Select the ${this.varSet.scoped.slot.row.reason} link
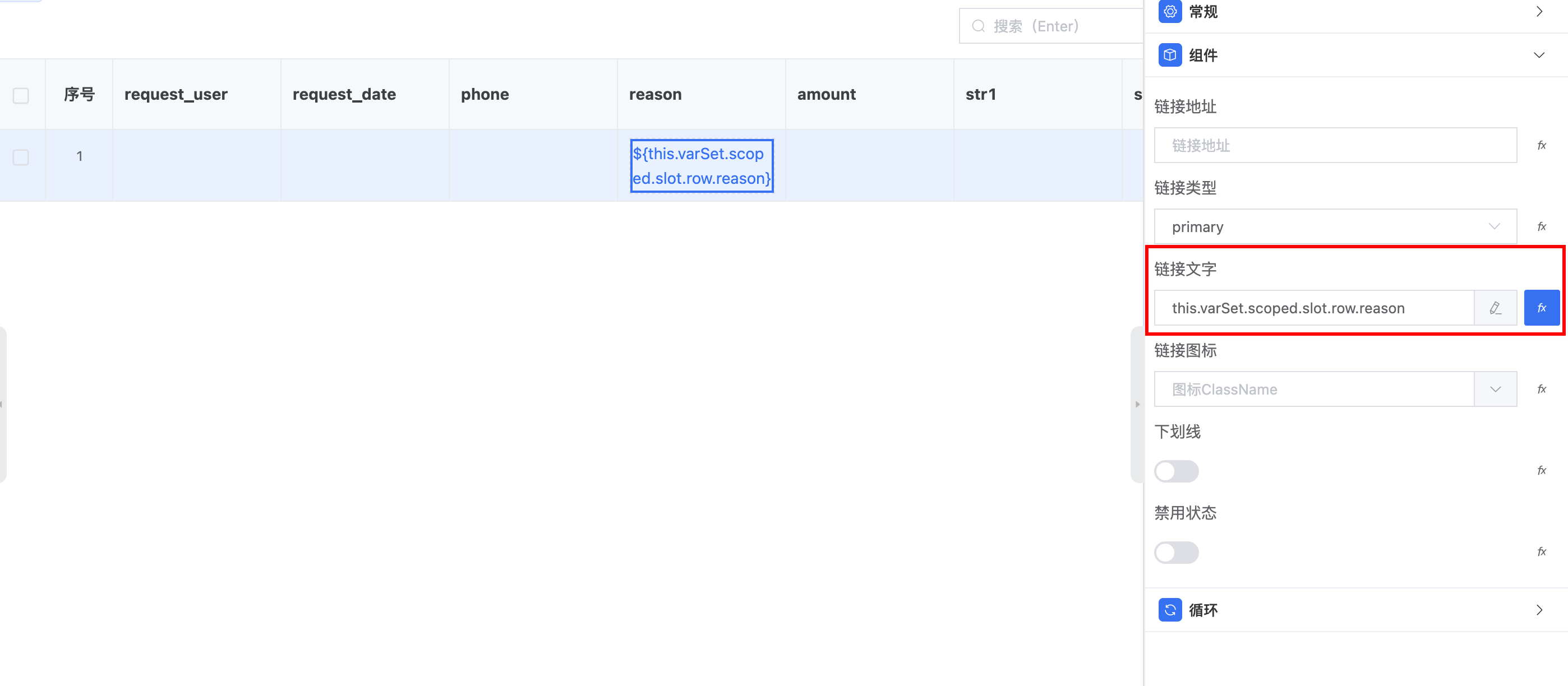 [701, 166]
